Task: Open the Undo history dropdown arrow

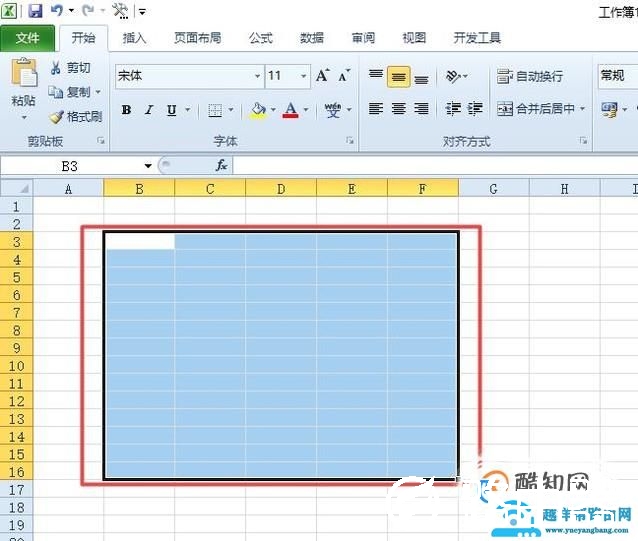Action: click(x=71, y=11)
